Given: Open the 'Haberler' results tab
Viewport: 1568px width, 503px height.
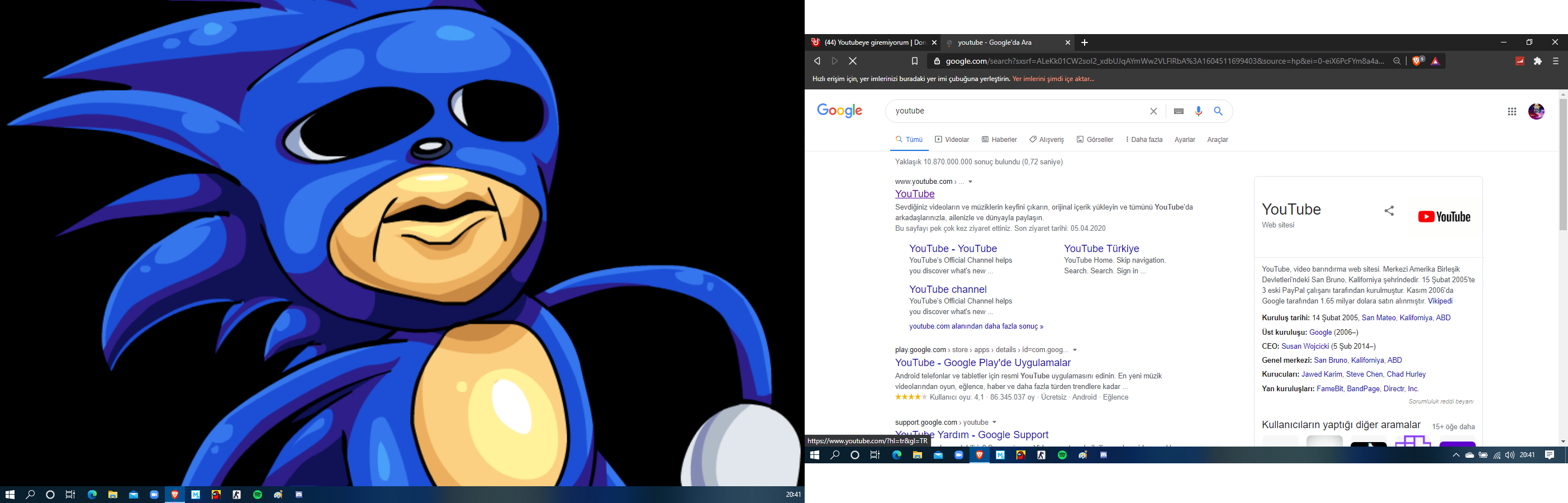Looking at the screenshot, I should [x=1000, y=140].
